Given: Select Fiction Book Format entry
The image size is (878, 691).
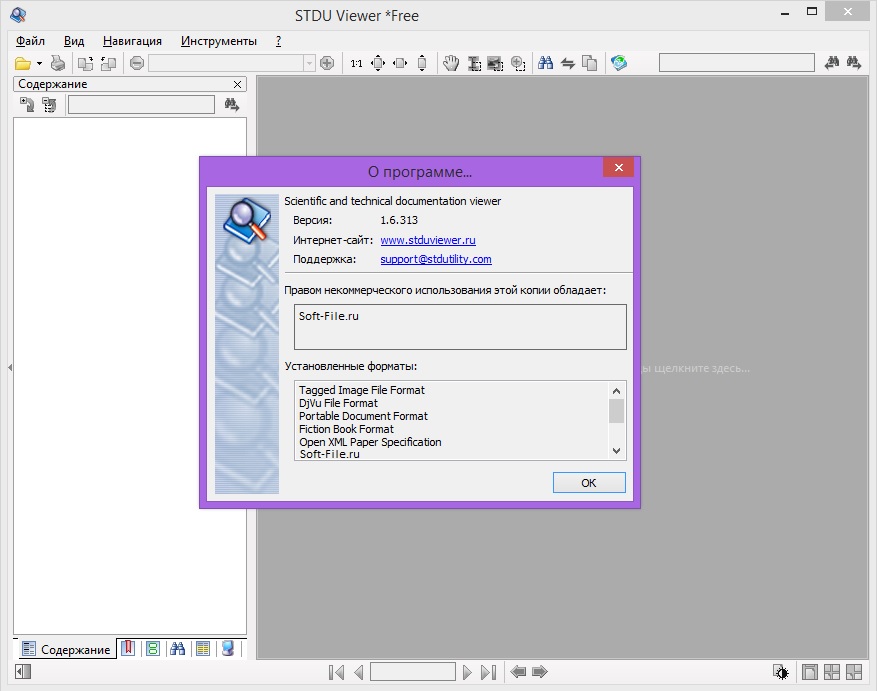Looking at the screenshot, I should pos(346,429).
